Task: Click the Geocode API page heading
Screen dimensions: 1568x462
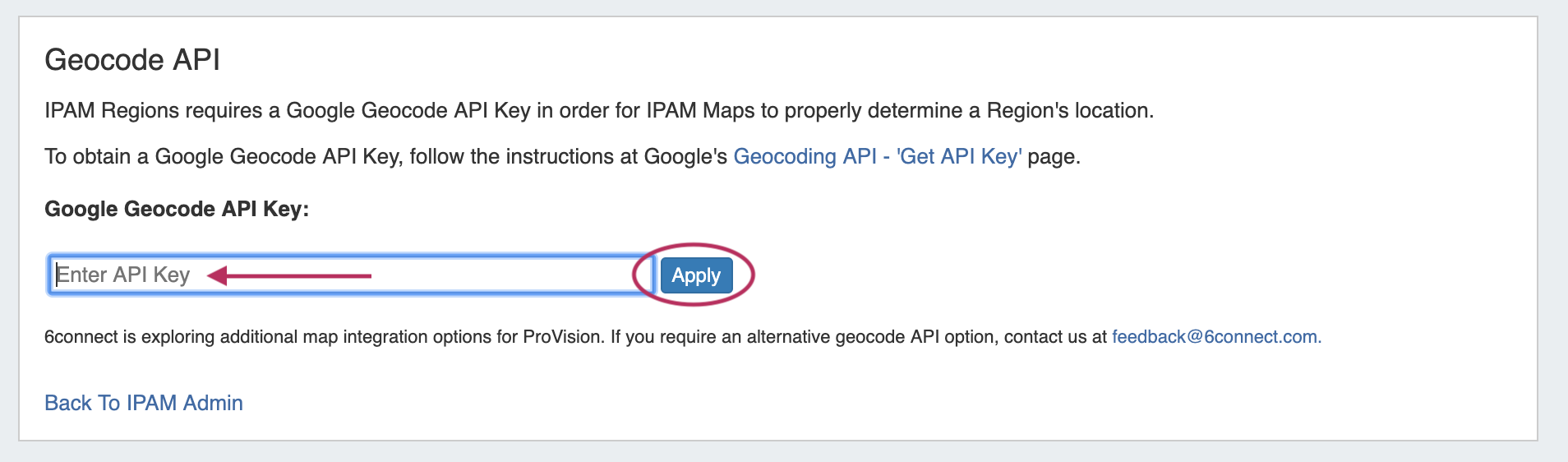Action: (x=132, y=60)
